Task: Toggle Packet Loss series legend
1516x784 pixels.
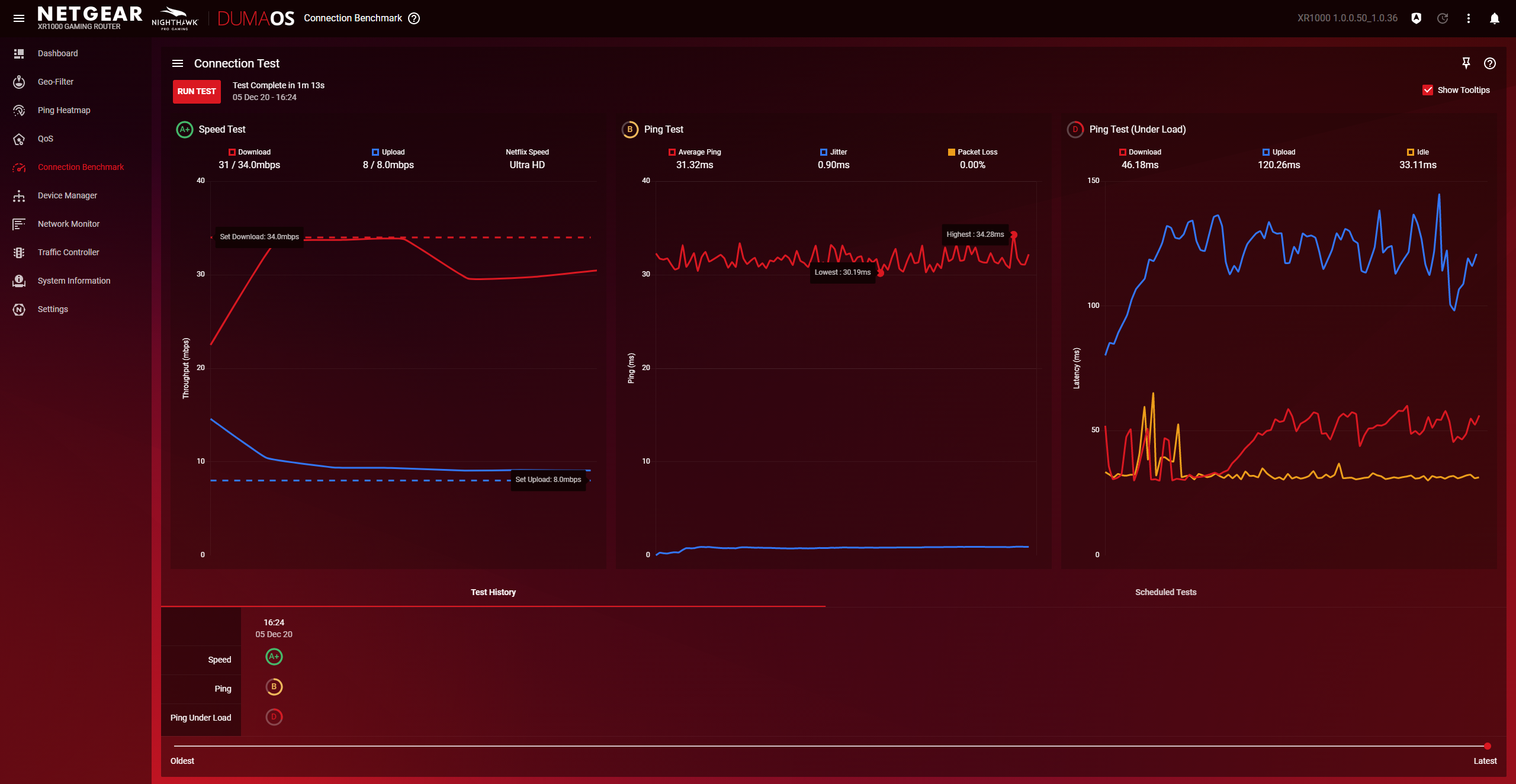Action: click(972, 152)
